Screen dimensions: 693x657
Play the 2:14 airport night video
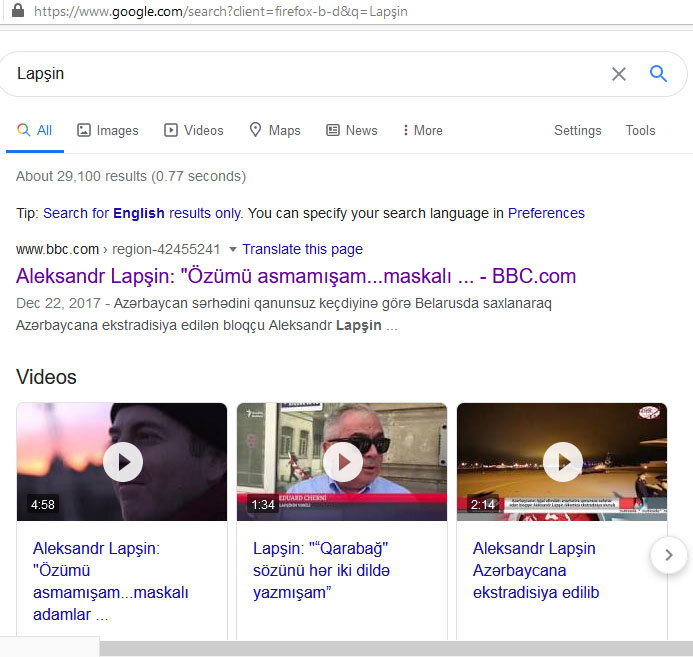(562, 462)
